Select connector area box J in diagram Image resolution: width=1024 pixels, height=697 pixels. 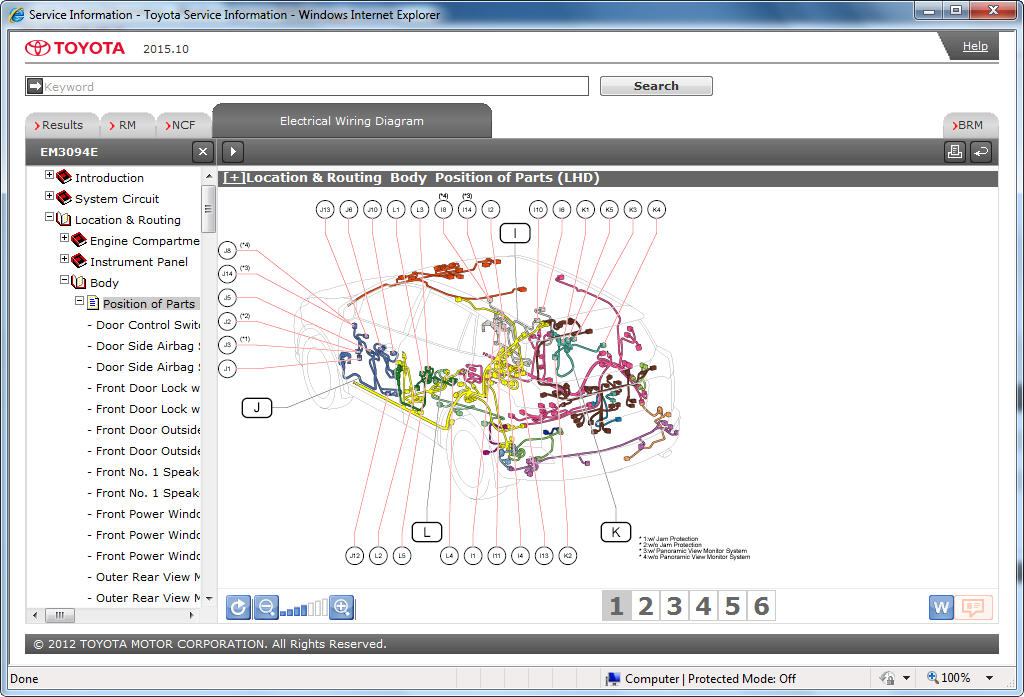pos(257,408)
